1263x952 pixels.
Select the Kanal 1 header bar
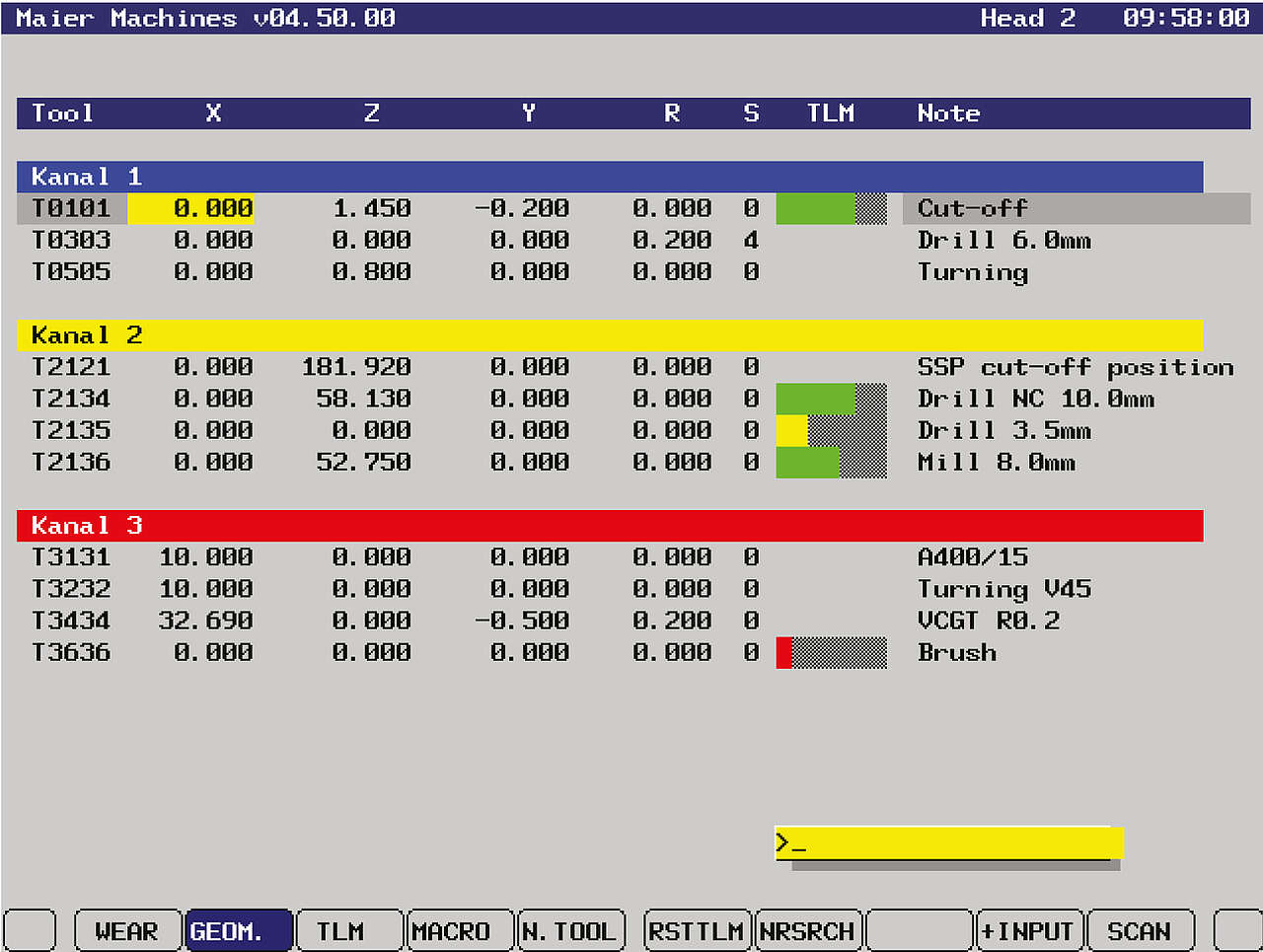pos(609,177)
